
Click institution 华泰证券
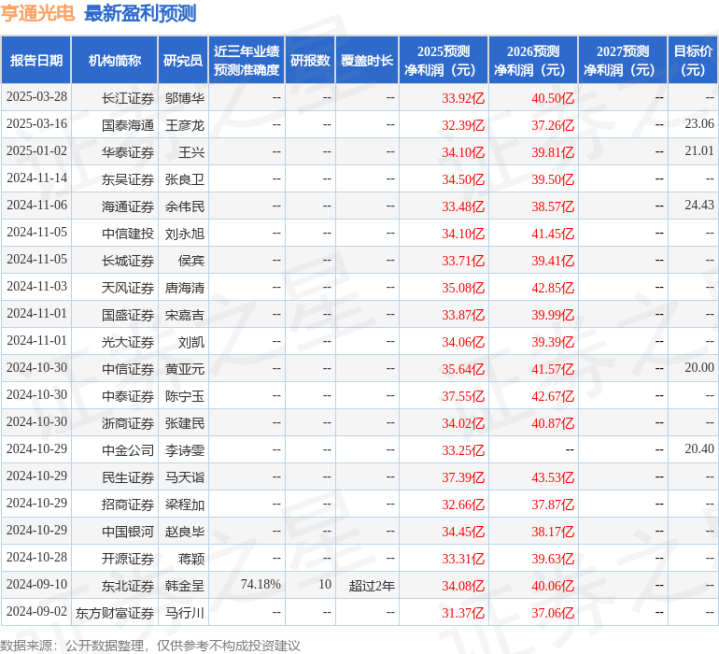click(x=127, y=152)
